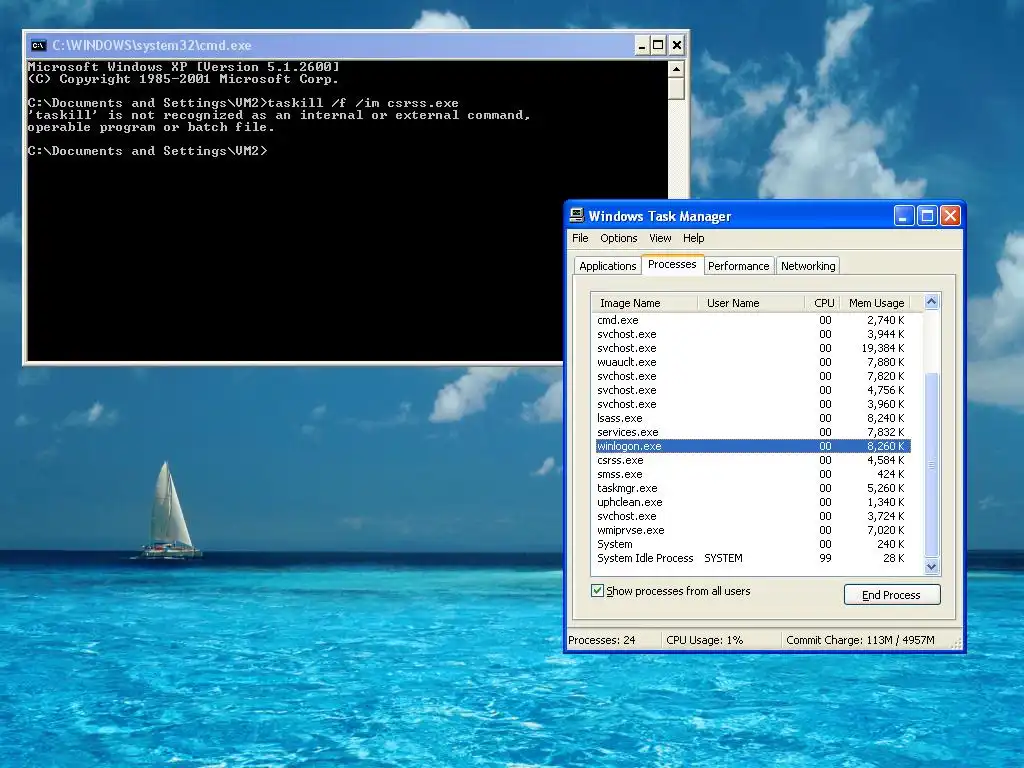Minimize the cmd.exe window
The image size is (1024, 768).
[641, 46]
